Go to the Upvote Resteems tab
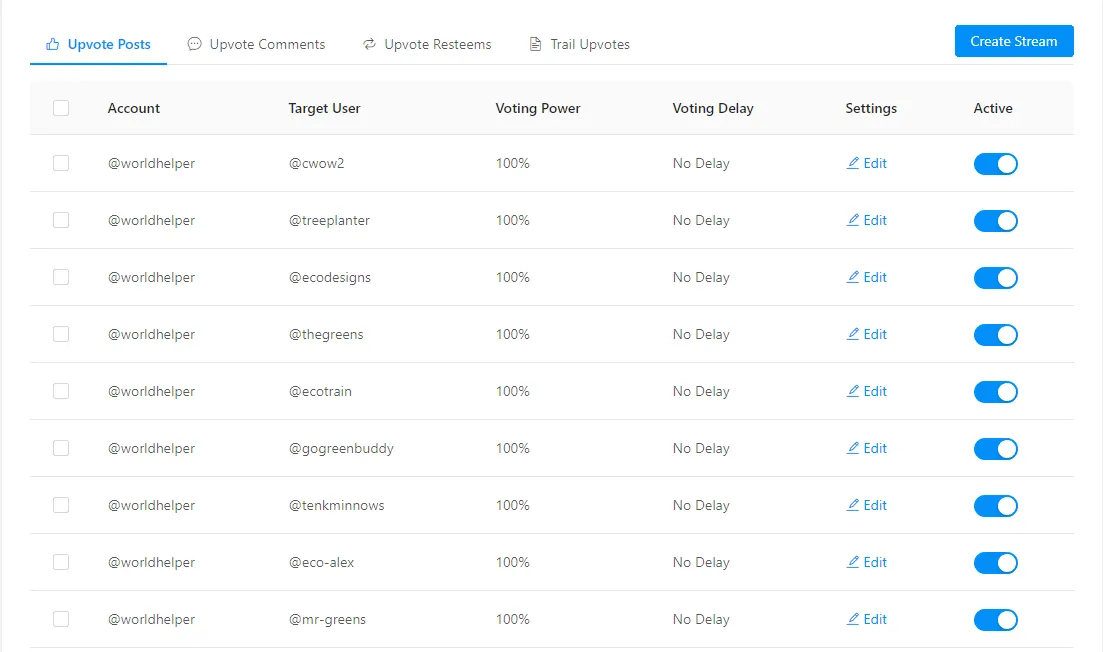The width and height of the screenshot is (1103, 652). pos(427,44)
